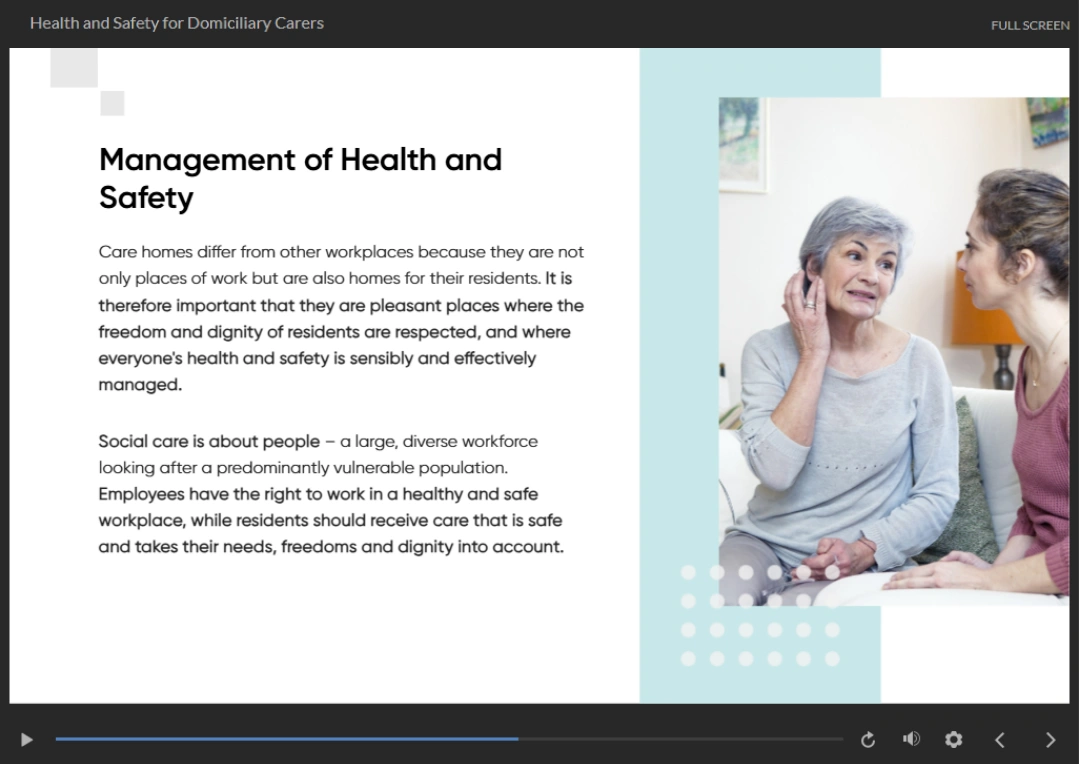Click the course title Health and Safety for Domiciliary Carers
This screenshot has height=764, width=1080.
[177, 23]
